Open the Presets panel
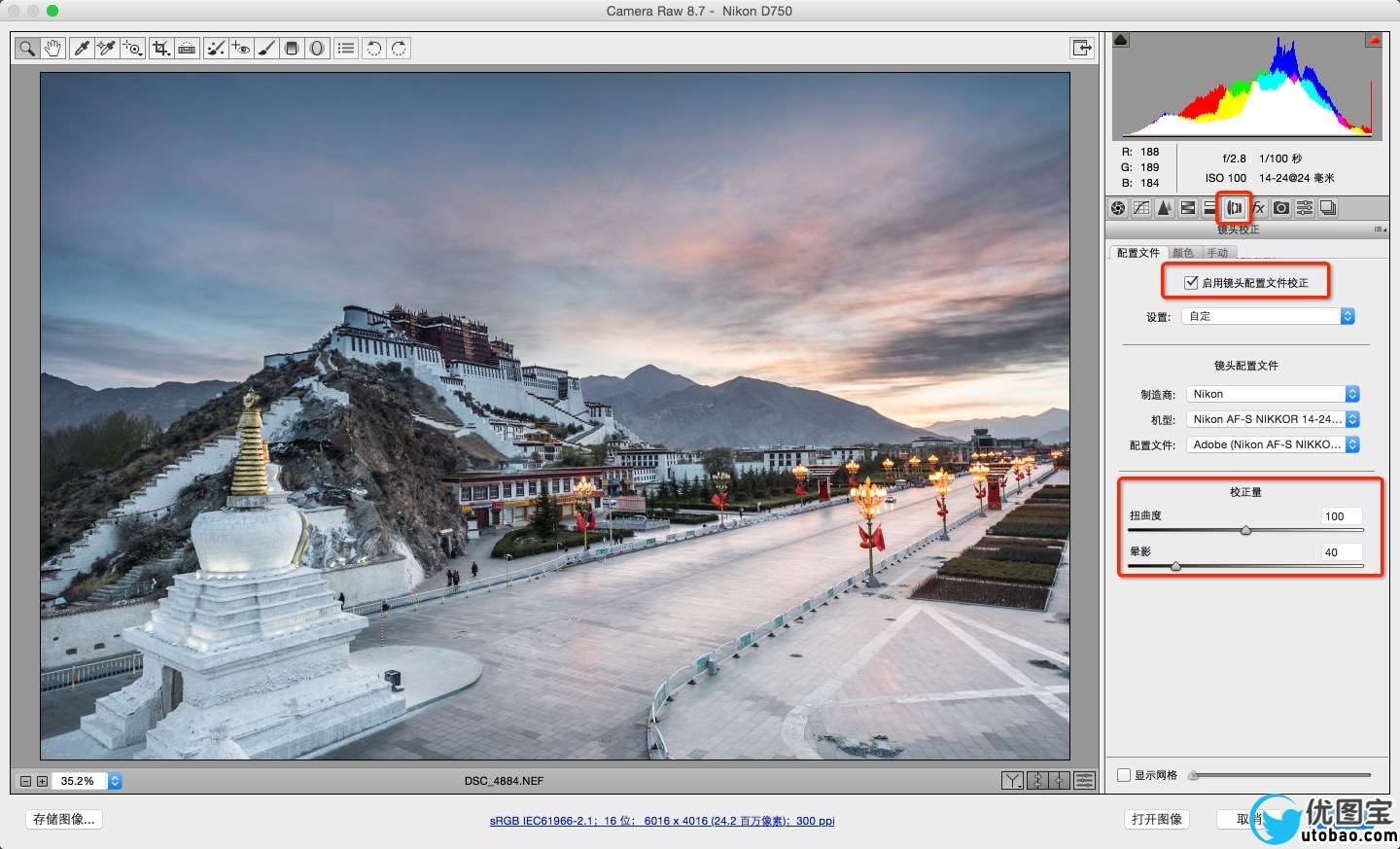Screen dimensions: 1400x849 (x=1305, y=208)
